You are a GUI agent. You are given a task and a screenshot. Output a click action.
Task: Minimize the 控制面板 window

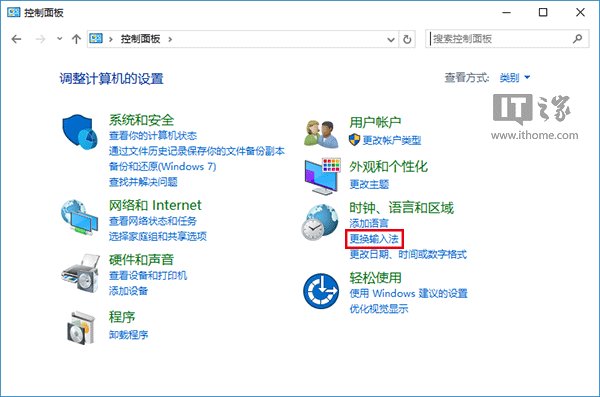pyautogui.click(x=507, y=12)
